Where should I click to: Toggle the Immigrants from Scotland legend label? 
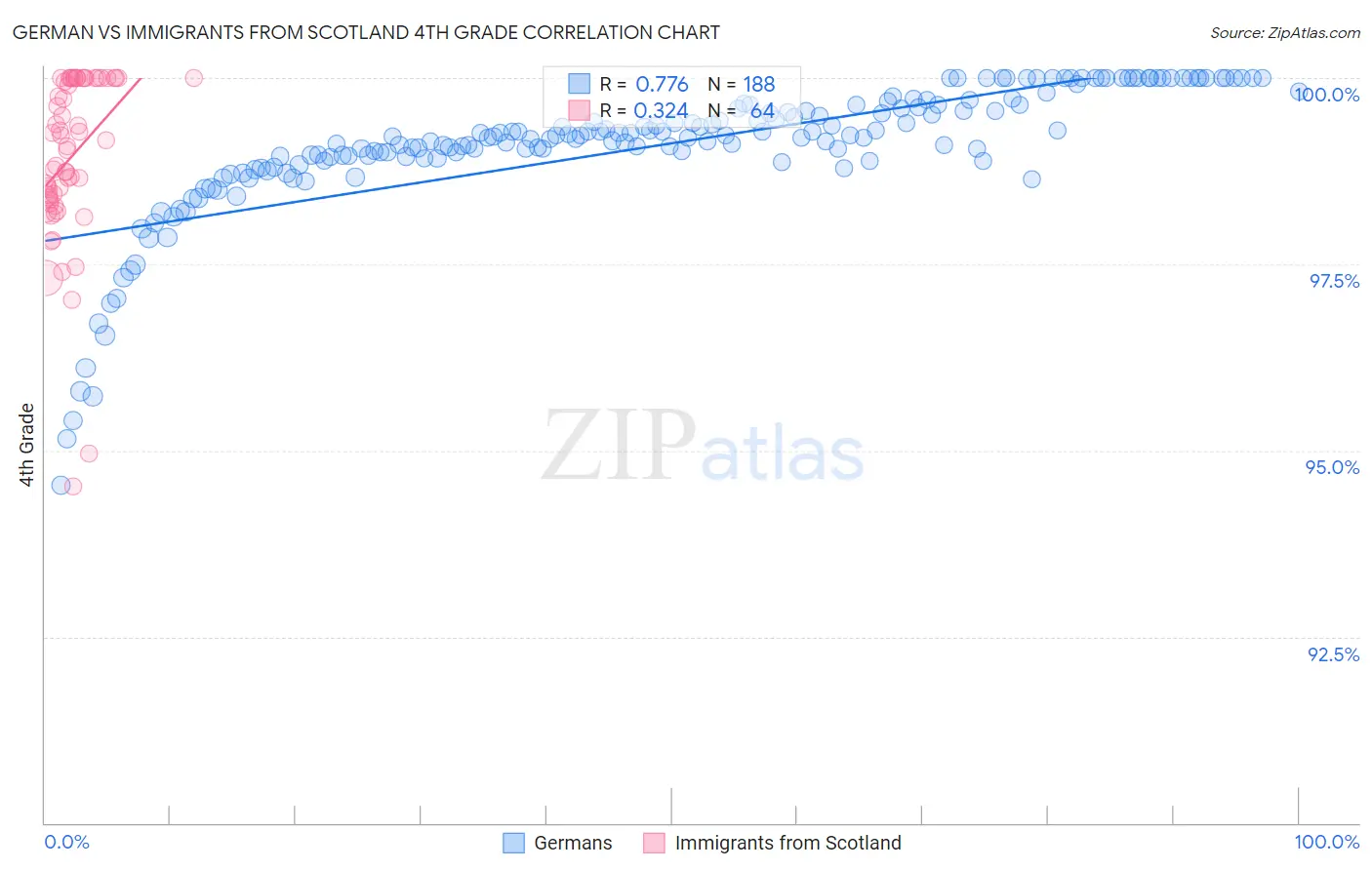click(787, 844)
